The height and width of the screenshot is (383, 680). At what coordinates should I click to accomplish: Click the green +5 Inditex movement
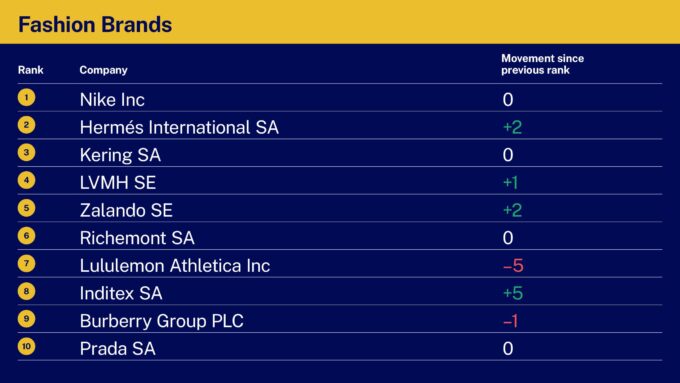tap(513, 293)
